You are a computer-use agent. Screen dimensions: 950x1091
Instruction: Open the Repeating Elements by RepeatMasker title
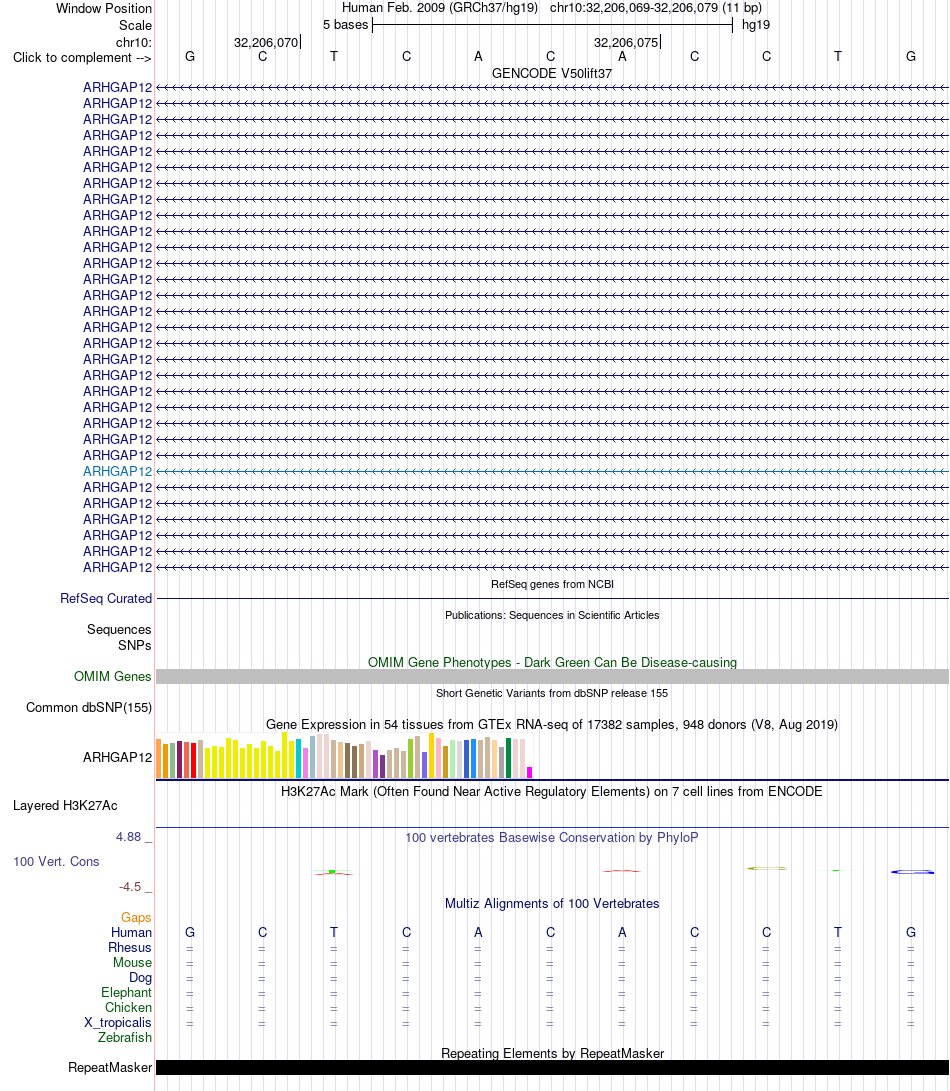(552, 1053)
